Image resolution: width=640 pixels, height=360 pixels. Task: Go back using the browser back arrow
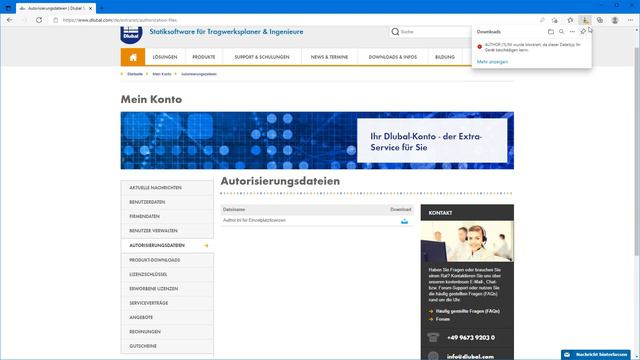(9, 20)
